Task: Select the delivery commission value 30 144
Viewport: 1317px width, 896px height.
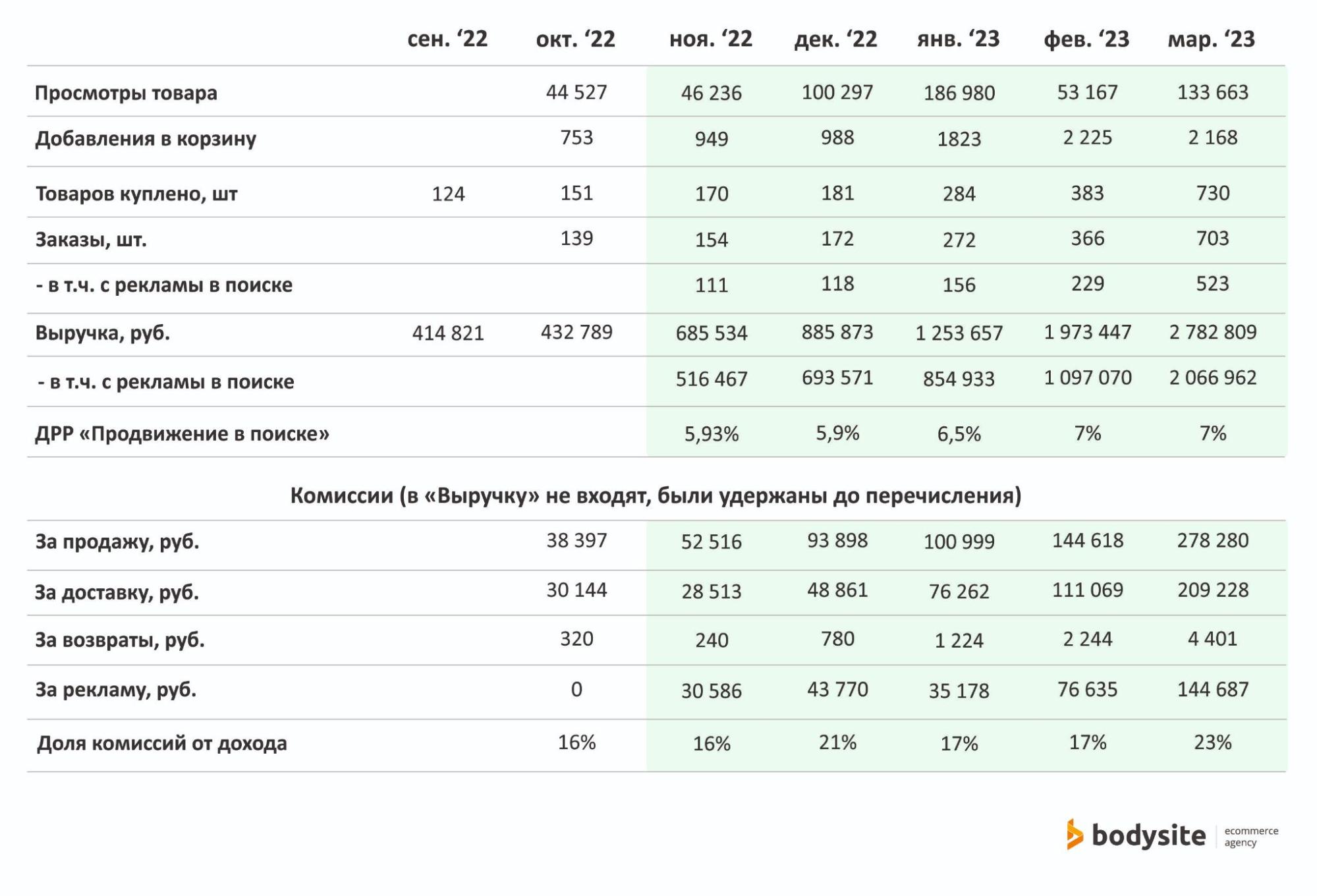Action: [576, 590]
